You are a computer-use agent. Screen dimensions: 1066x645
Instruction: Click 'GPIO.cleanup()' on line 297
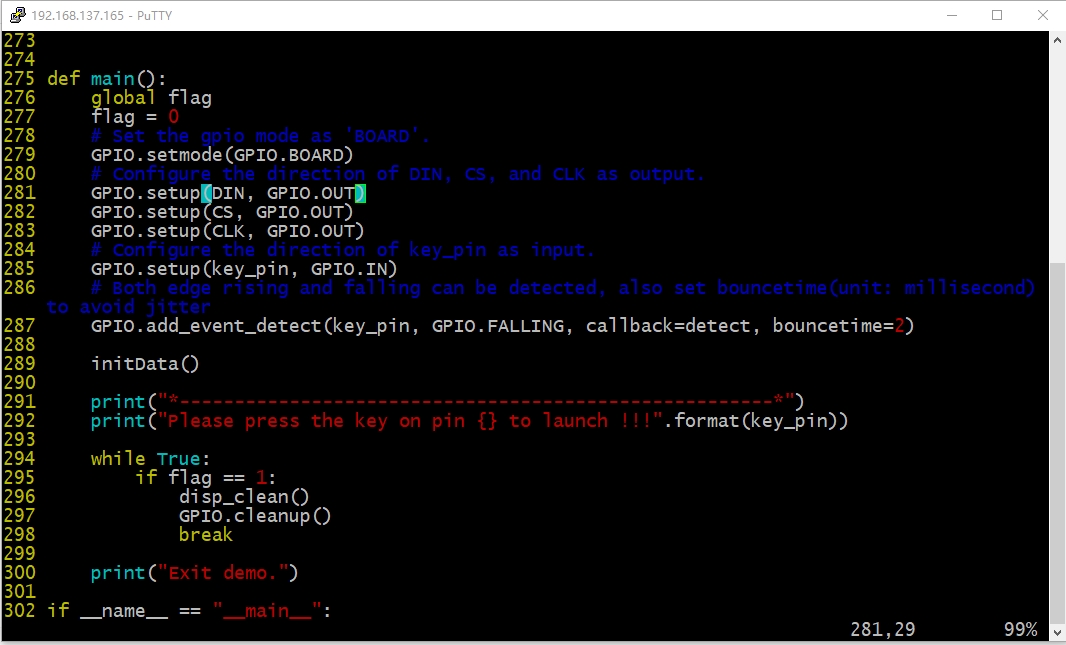(x=255, y=516)
